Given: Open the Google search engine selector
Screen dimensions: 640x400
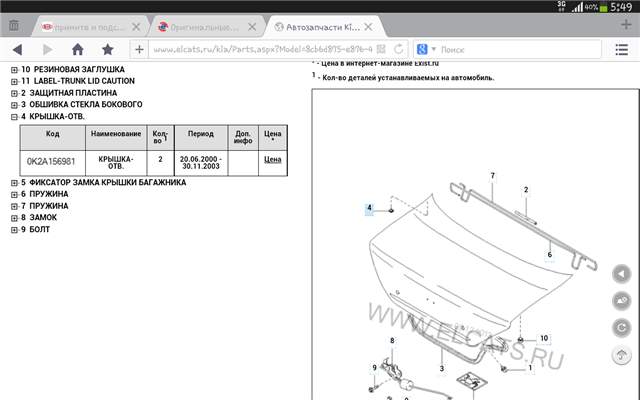Looking at the screenshot, I should coord(426,49).
